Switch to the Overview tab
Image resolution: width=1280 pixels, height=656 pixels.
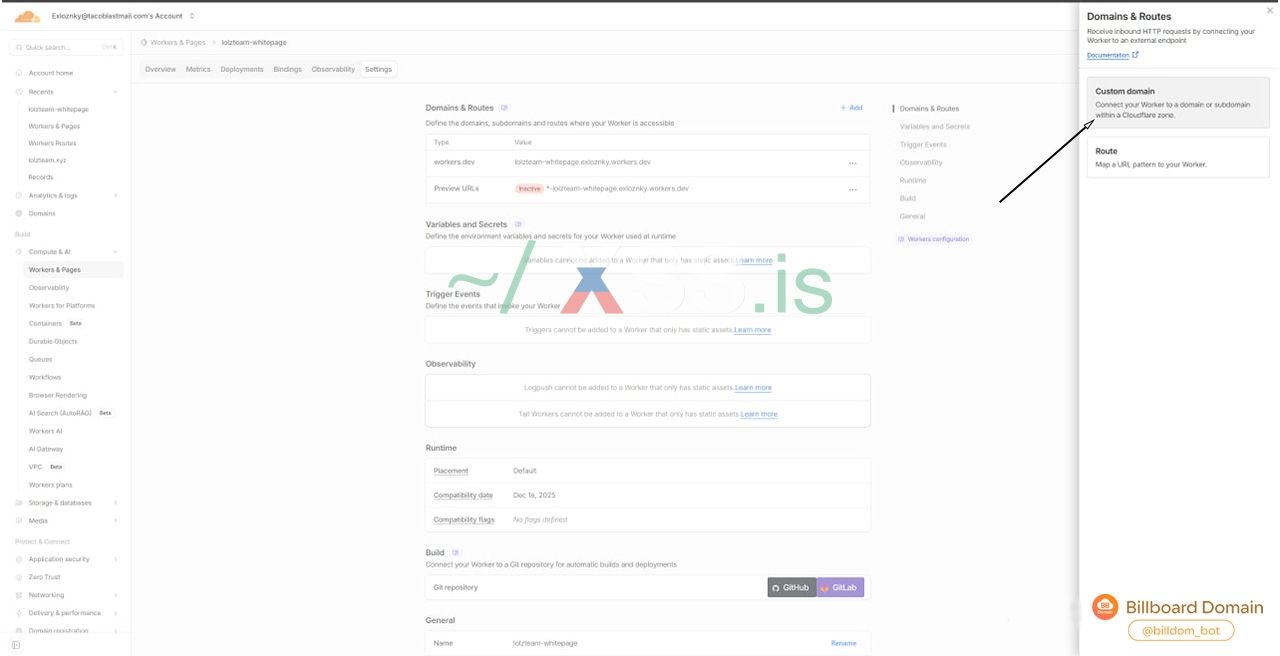pos(160,69)
